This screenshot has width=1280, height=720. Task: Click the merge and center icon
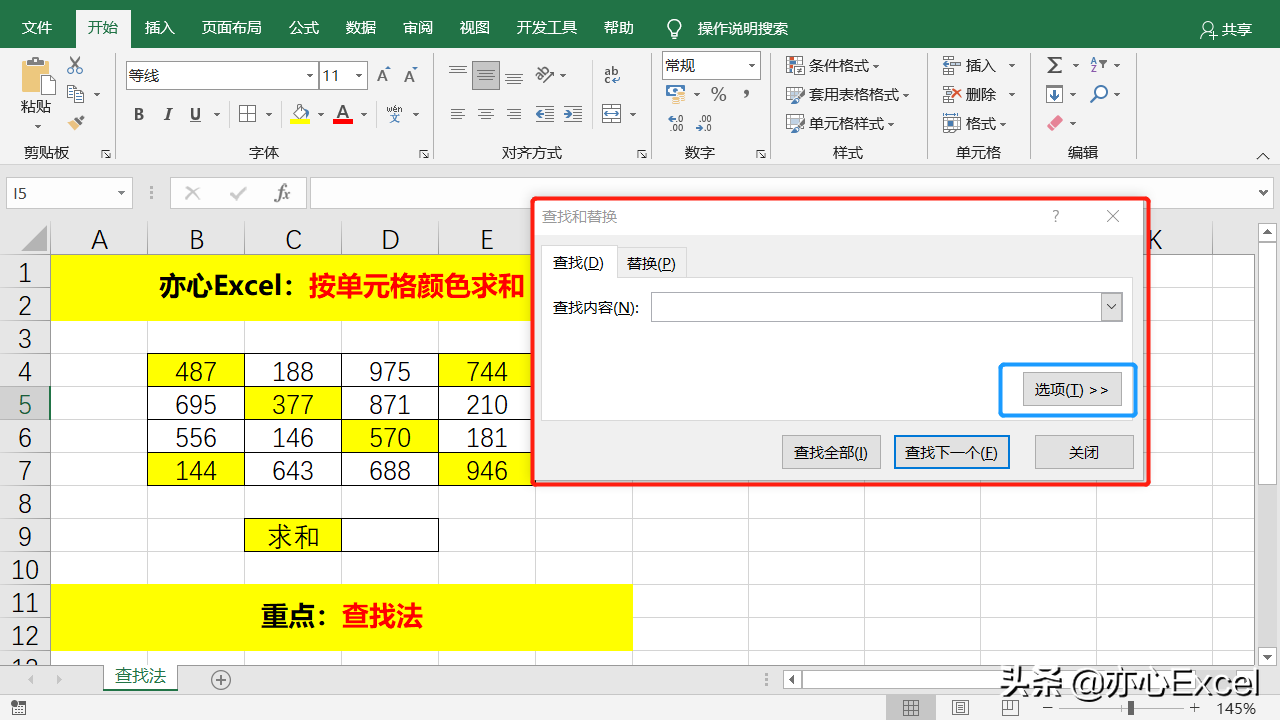(x=611, y=113)
